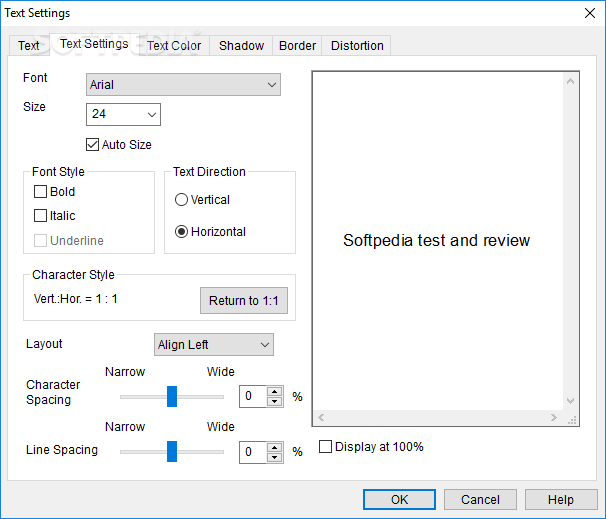Screen dimensions: 606x519
Task: Click the Line Spacing percent field
Action: coord(253,452)
